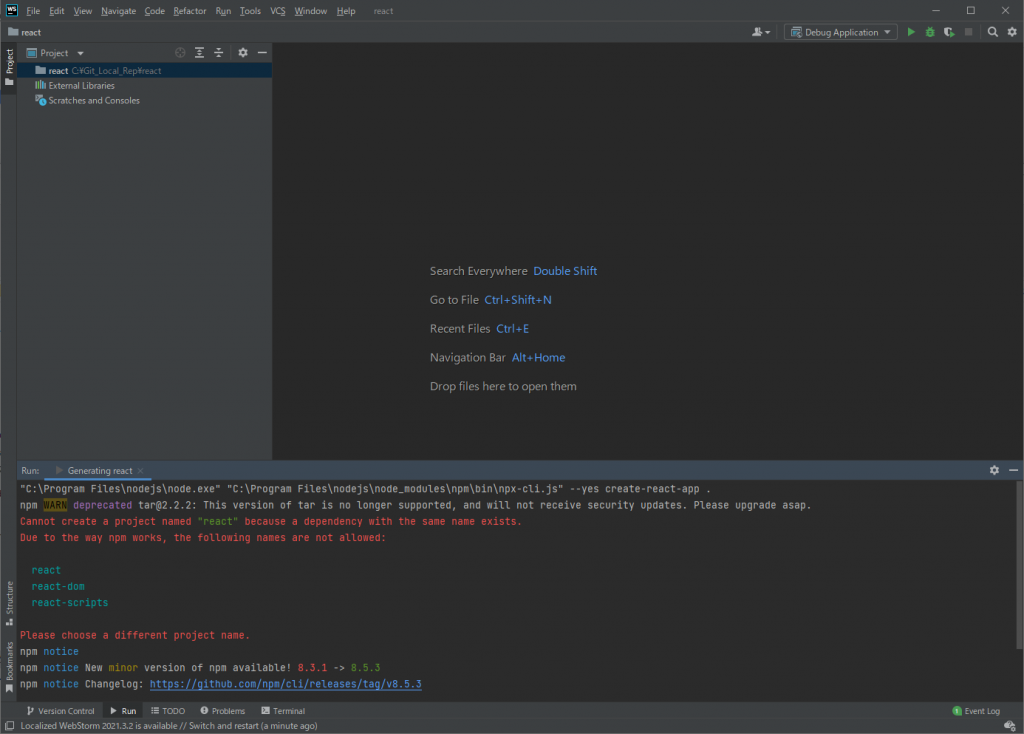Run the Debug Application configuration
The width and height of the screenshot is (1024, 734).
click(911, 32)
